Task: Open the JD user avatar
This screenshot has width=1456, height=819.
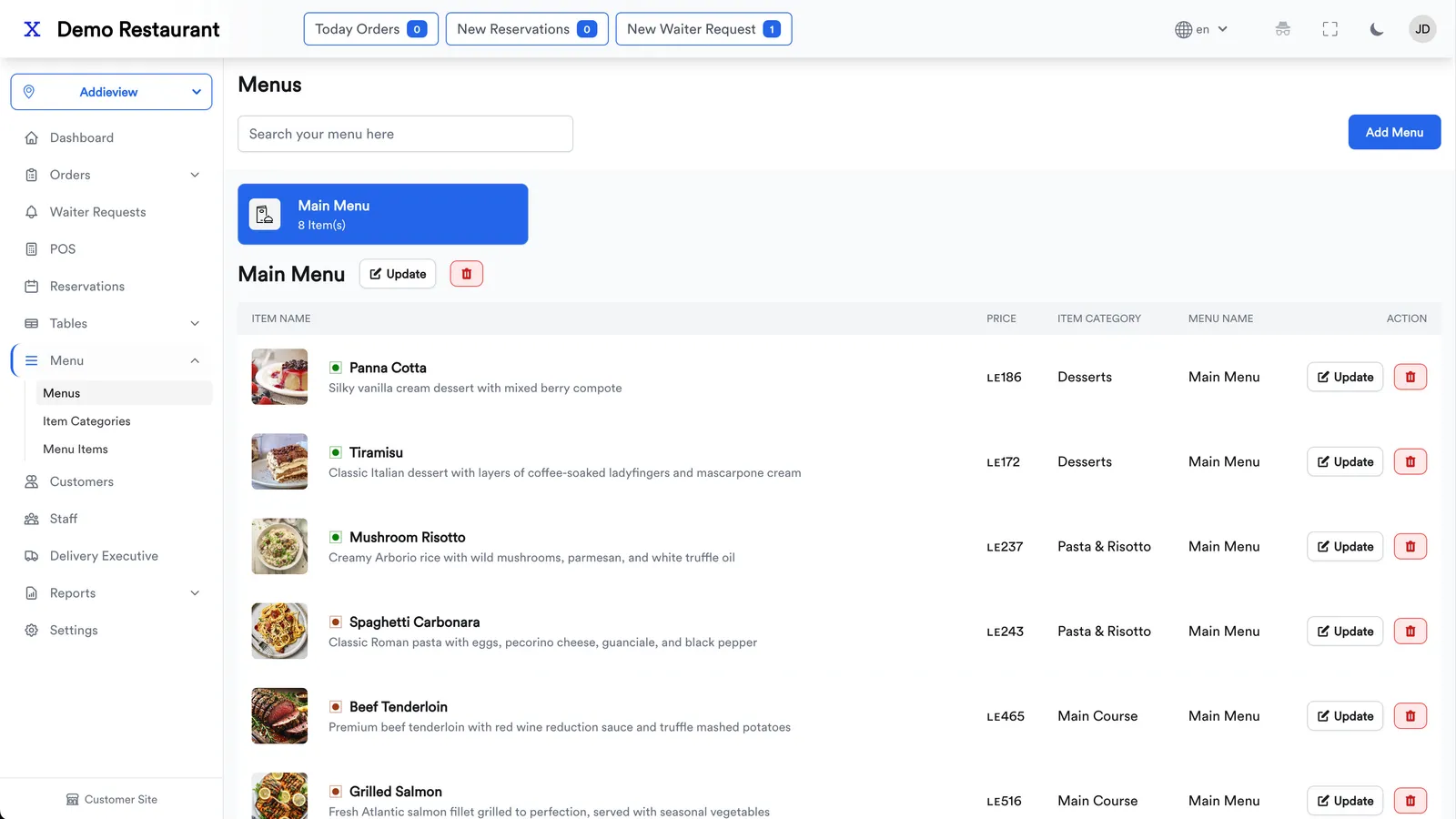Action: (x=1422, y=29)
